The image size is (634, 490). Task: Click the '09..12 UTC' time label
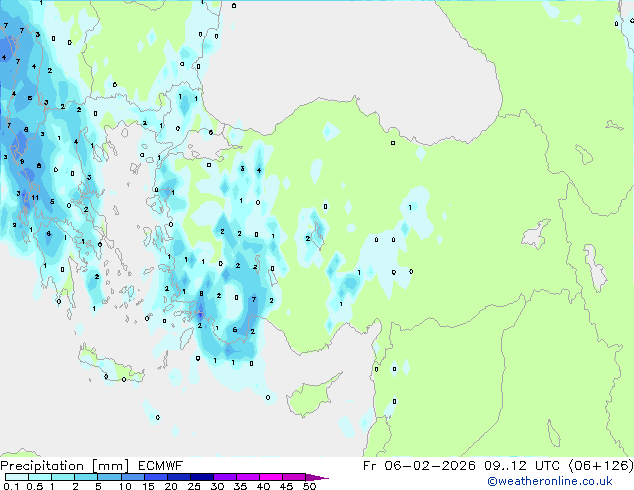tap(522, 466)
